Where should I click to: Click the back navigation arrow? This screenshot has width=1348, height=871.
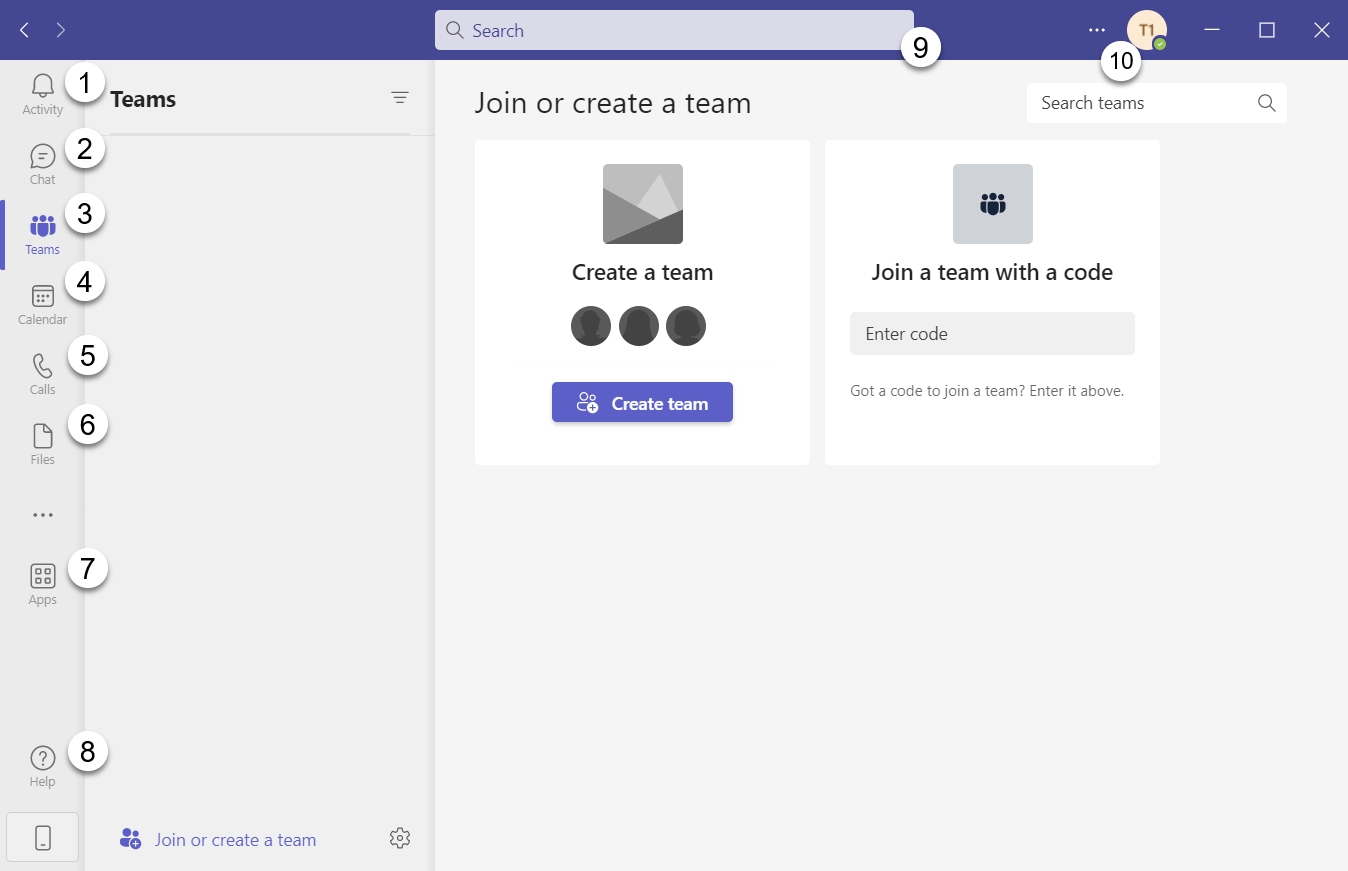(24, 30)
